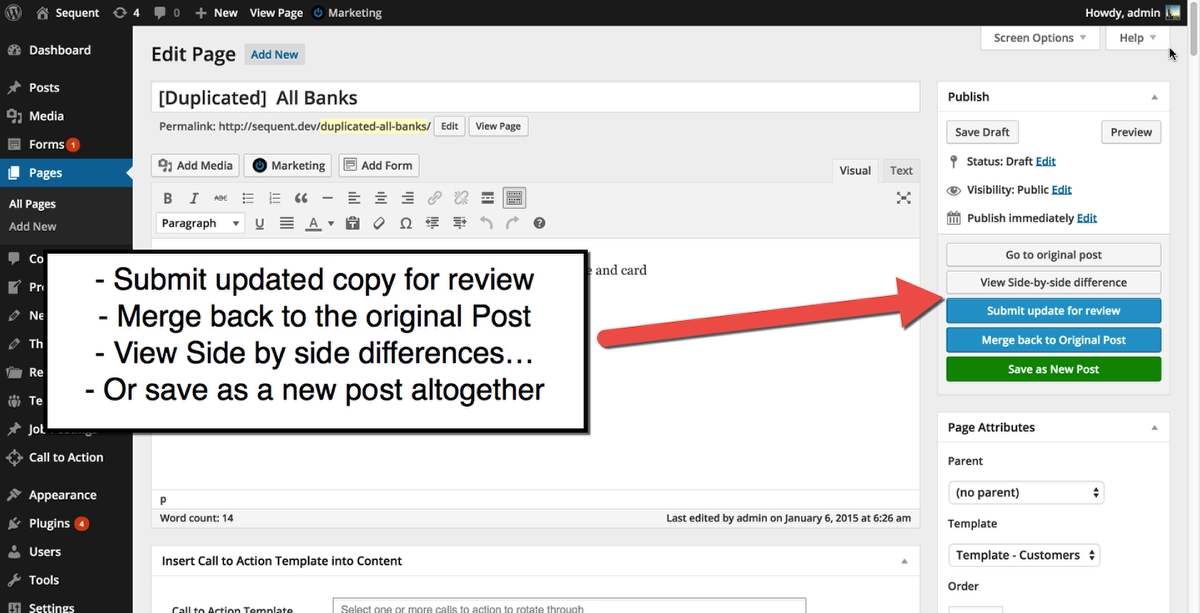Screen dimensions: 1200x613
Task: Click Merge back to Original Post
Action: (x=1054, y=340)
